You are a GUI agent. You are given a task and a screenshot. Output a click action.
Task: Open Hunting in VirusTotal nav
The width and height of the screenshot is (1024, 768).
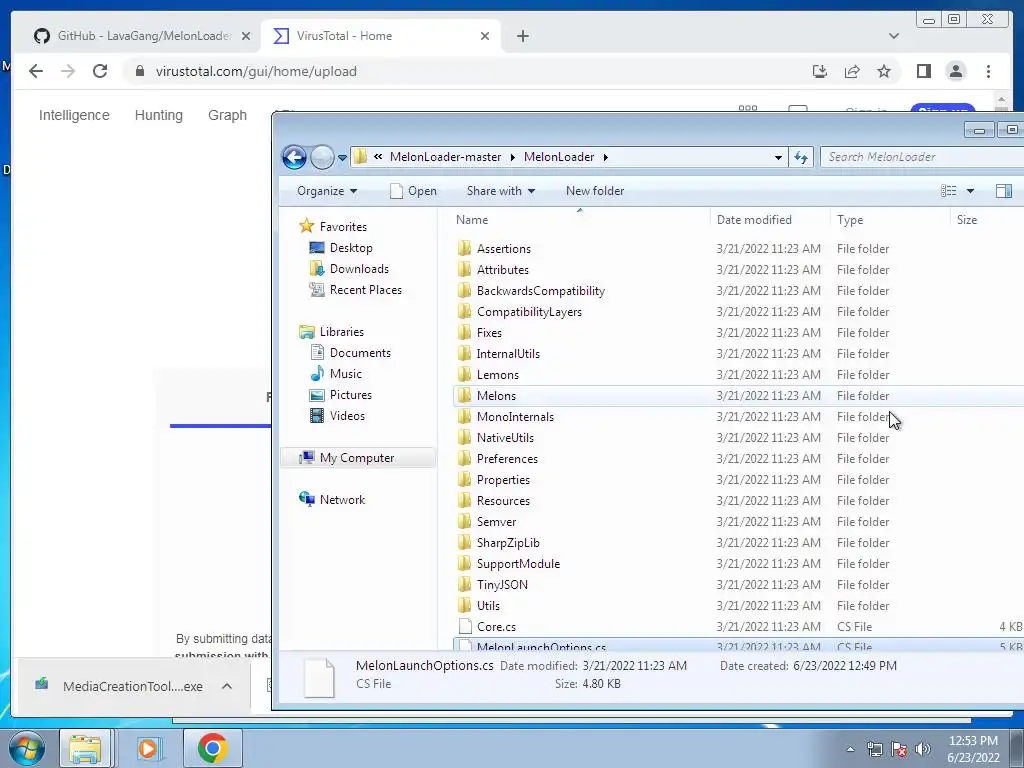tap(159, 115)
